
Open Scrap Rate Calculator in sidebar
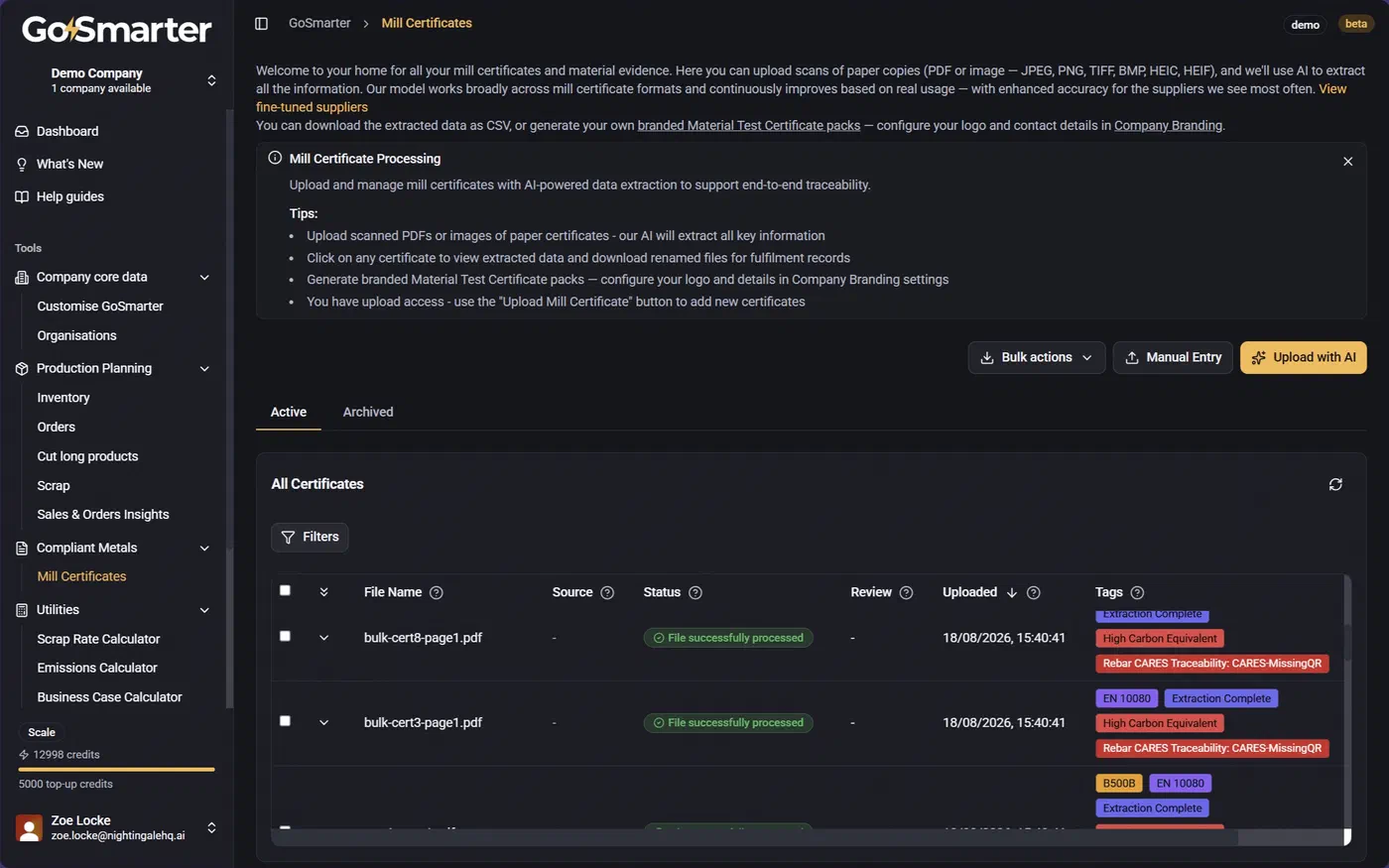[x=98, y=639]
